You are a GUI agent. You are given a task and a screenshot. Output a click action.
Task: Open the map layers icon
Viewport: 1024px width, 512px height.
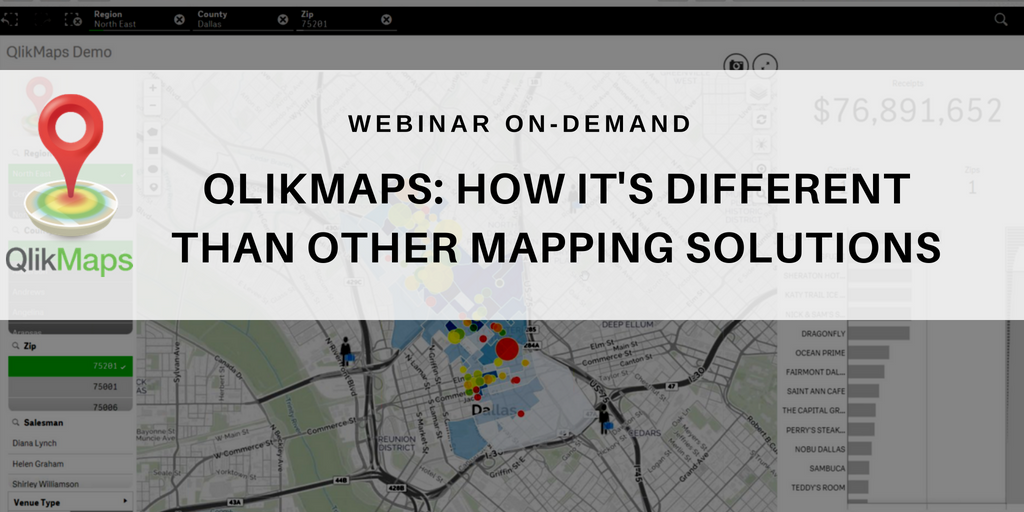point(759,93)
